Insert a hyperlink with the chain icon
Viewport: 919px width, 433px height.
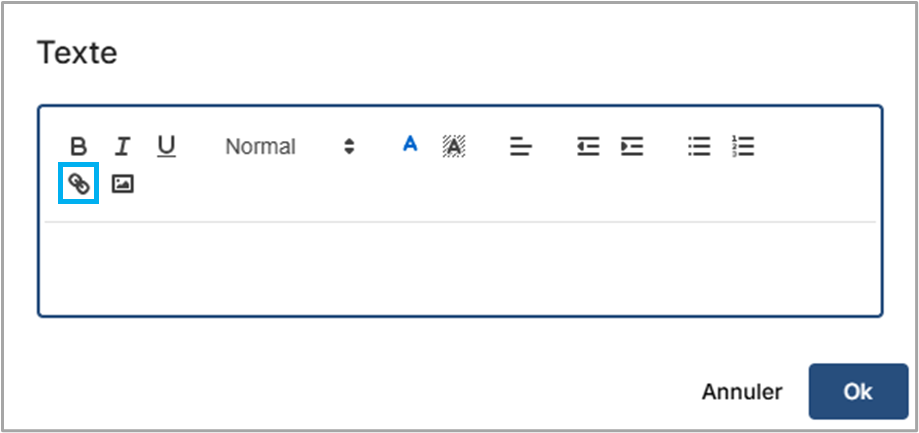click(x=79, y=184)
